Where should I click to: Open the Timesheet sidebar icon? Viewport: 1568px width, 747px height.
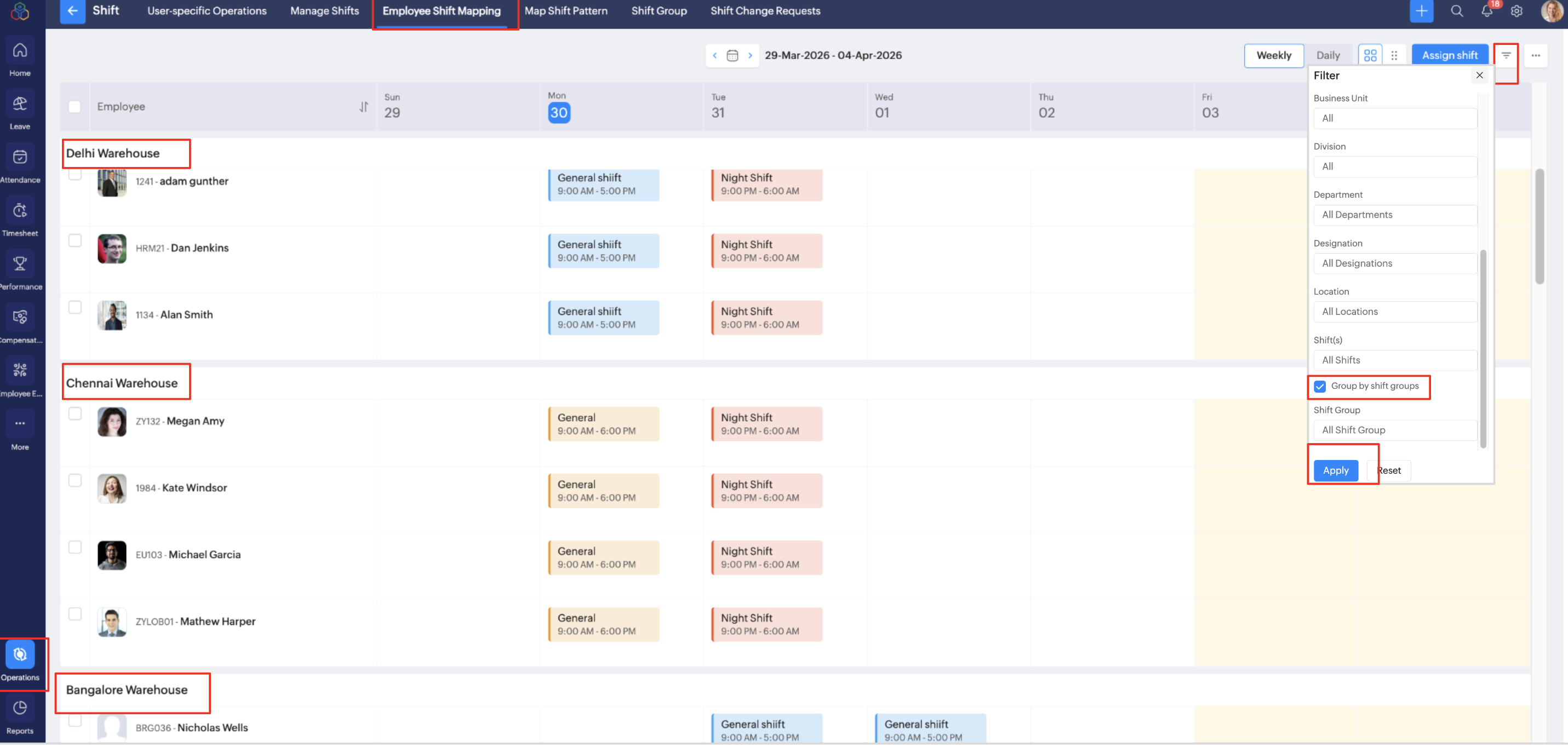(x=20, y=211)
